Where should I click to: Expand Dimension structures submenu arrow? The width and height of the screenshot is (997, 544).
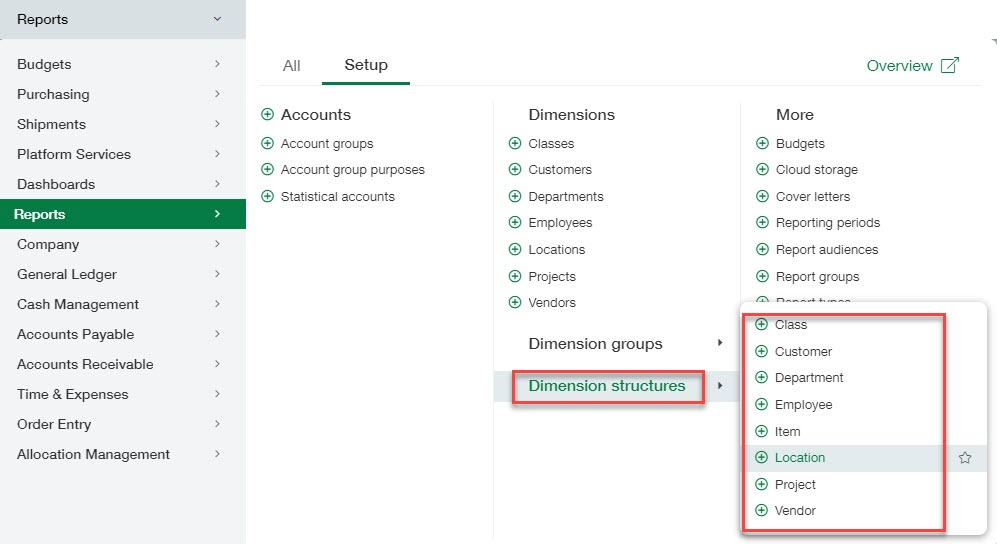tap(720, 386)
